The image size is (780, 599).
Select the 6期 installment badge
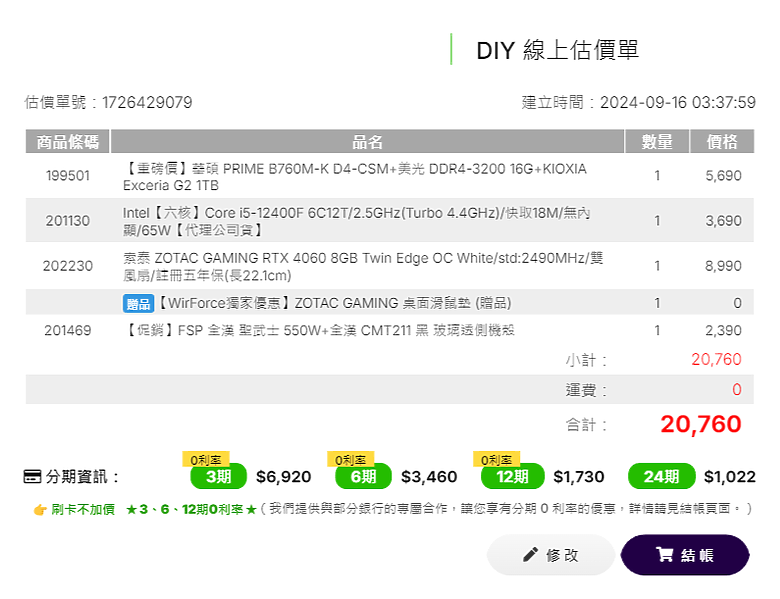click(x=364, y=476)
